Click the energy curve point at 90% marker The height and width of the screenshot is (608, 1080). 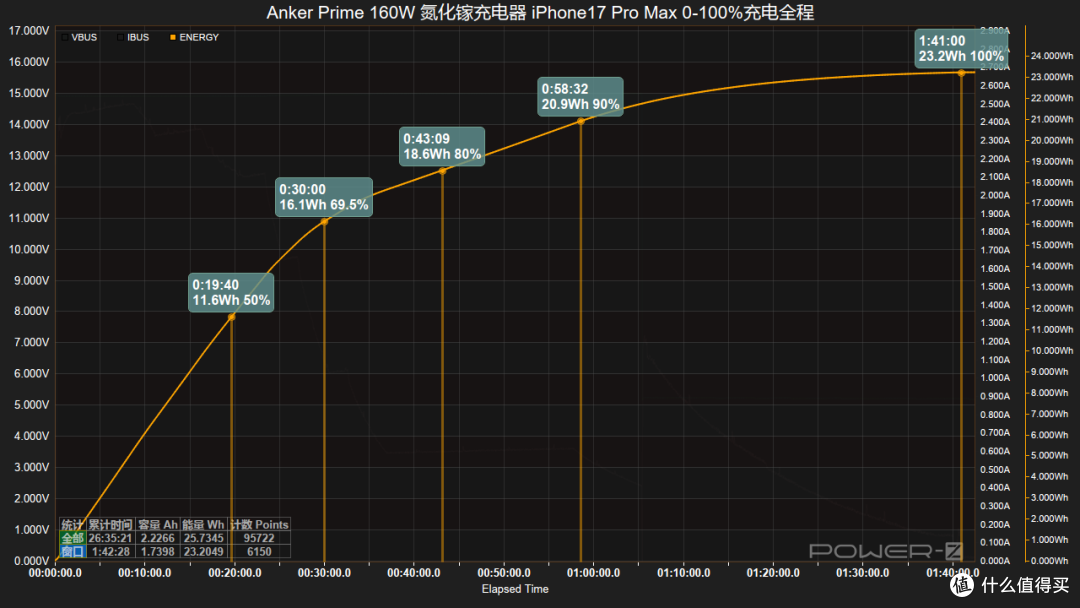click(581, 121)
